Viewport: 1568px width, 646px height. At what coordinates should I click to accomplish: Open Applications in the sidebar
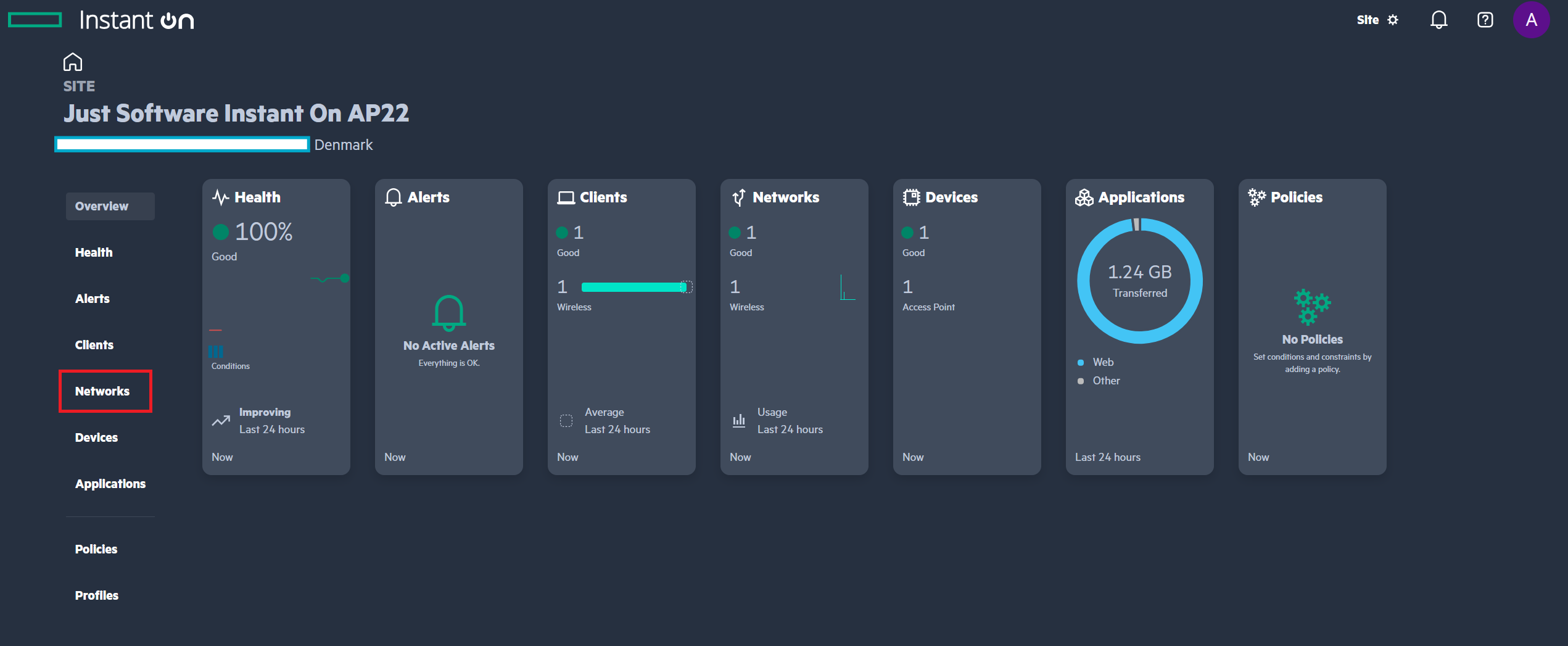pyautogui.click(x=110, y=484)
